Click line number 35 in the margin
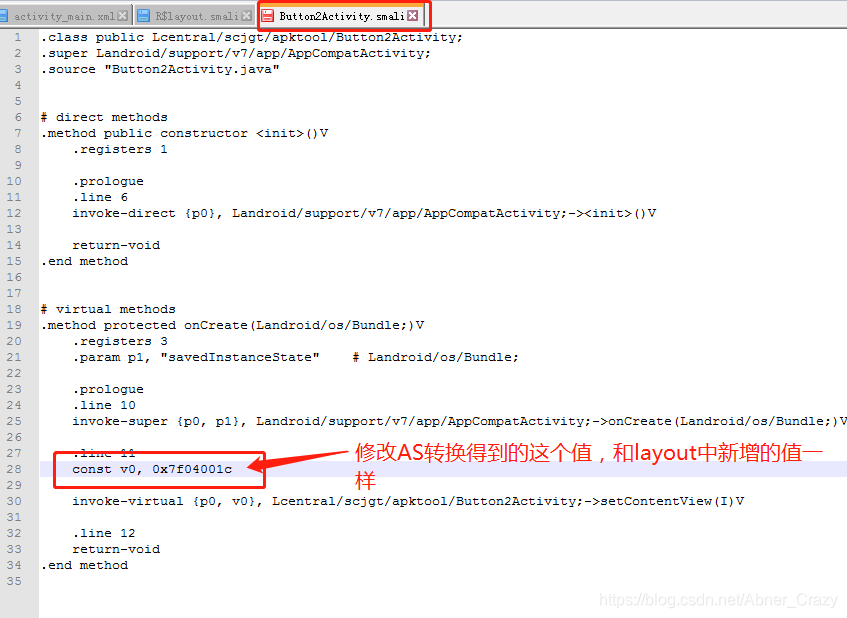Viewport: 847px width, 618px height. (14, 581)
